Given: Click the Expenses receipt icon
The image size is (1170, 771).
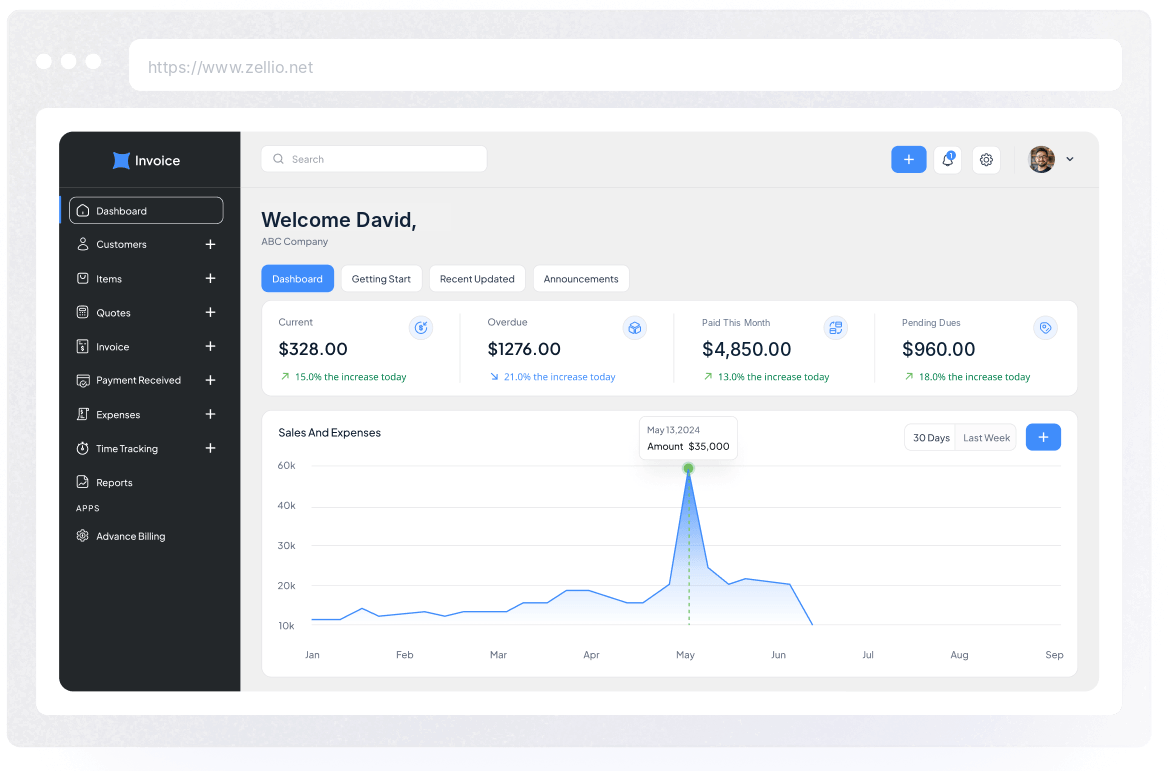Looking at the screenshot, I should [83, 414].
